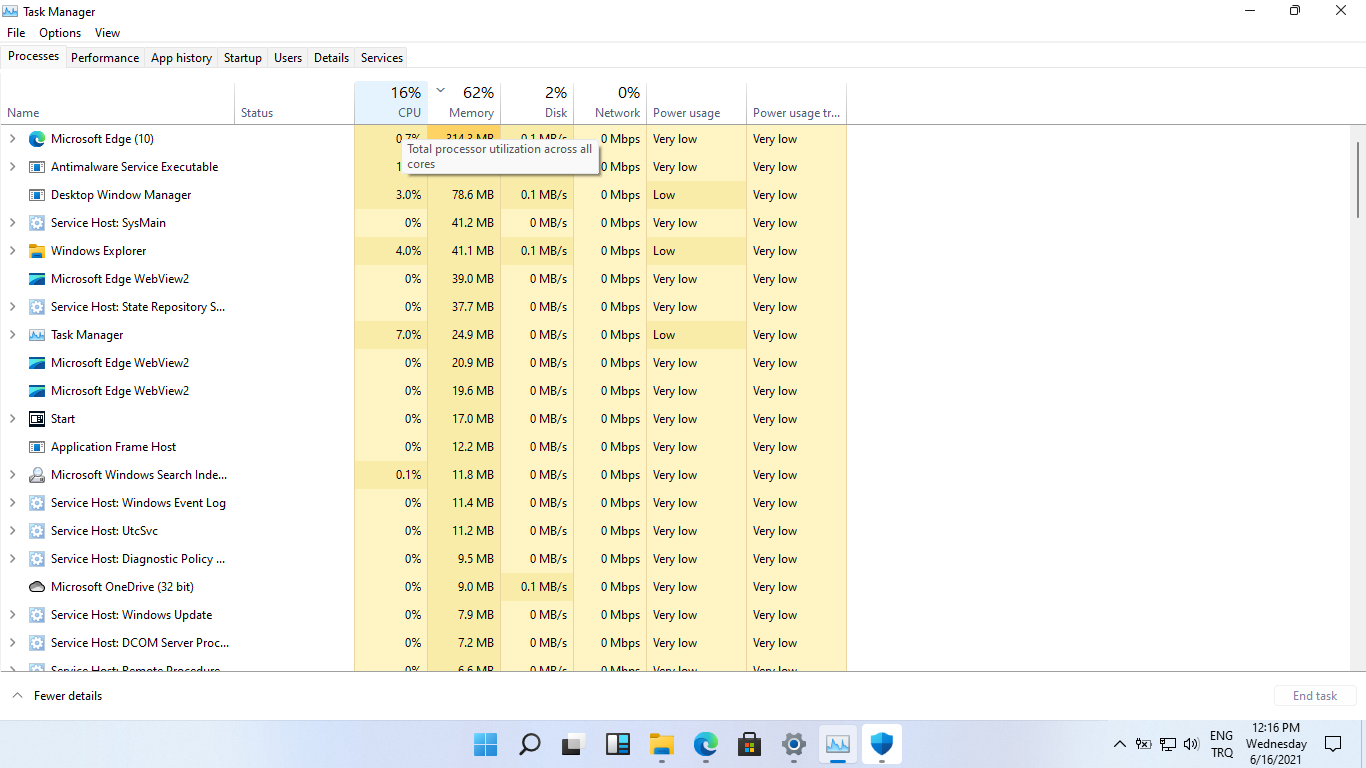The width and height of the screenshot is (1366, 768).
Task: Open the View menu
Action: pos(107,33)
